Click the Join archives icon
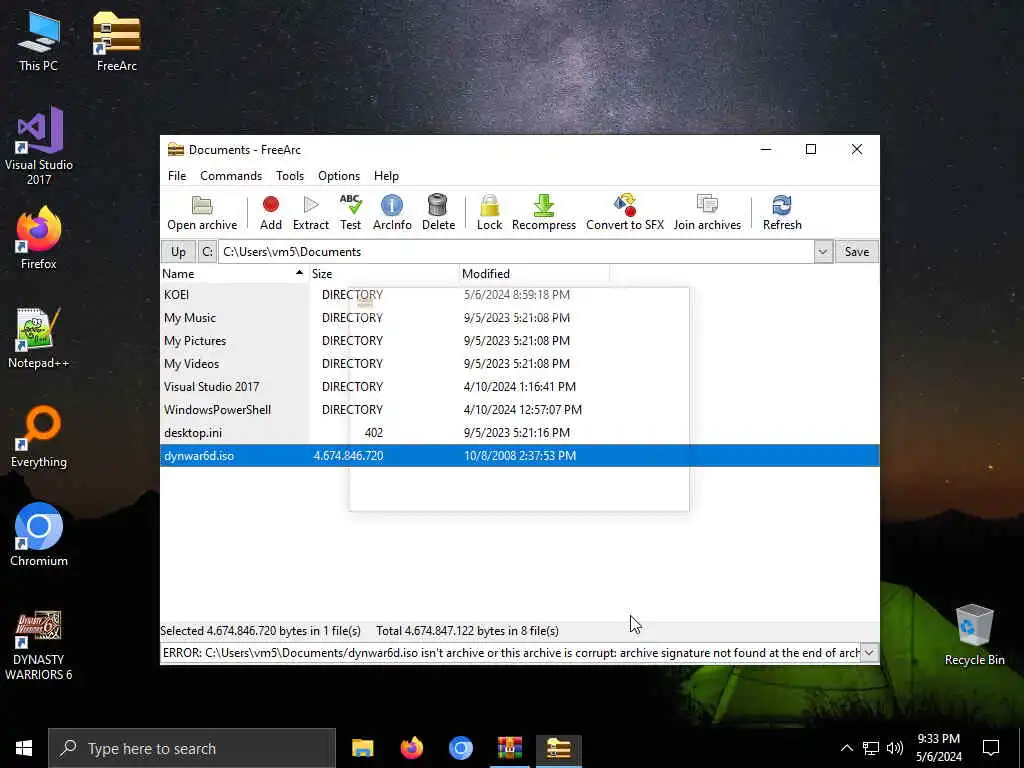Screen dimensions: 1024x768 point(707,212)
